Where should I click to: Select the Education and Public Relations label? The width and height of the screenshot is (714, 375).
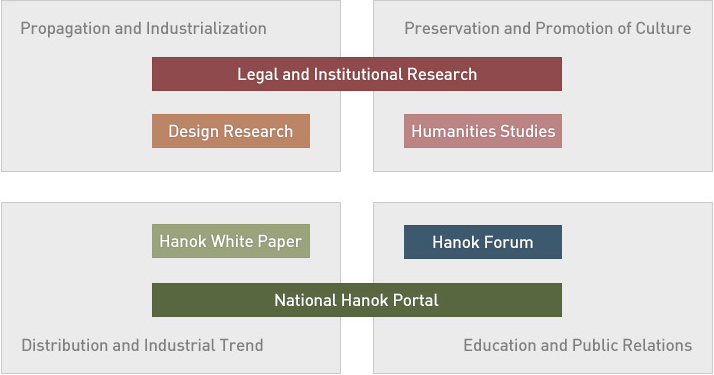[578, 345]
